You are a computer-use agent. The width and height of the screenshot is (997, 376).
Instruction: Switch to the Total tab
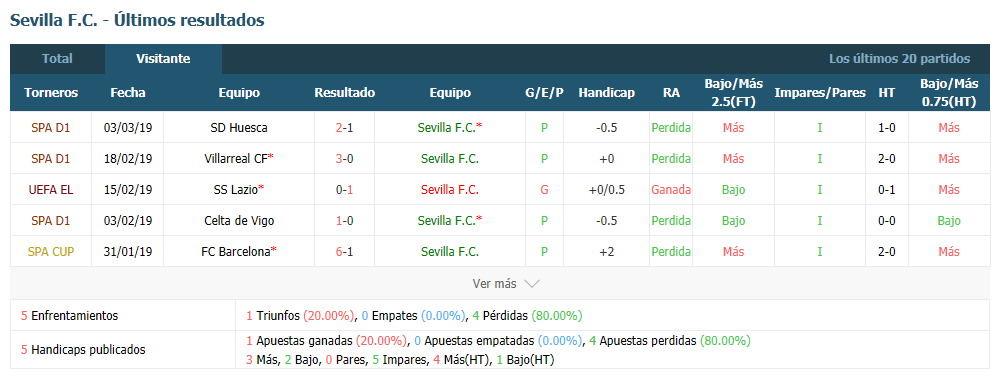[57, 59]
